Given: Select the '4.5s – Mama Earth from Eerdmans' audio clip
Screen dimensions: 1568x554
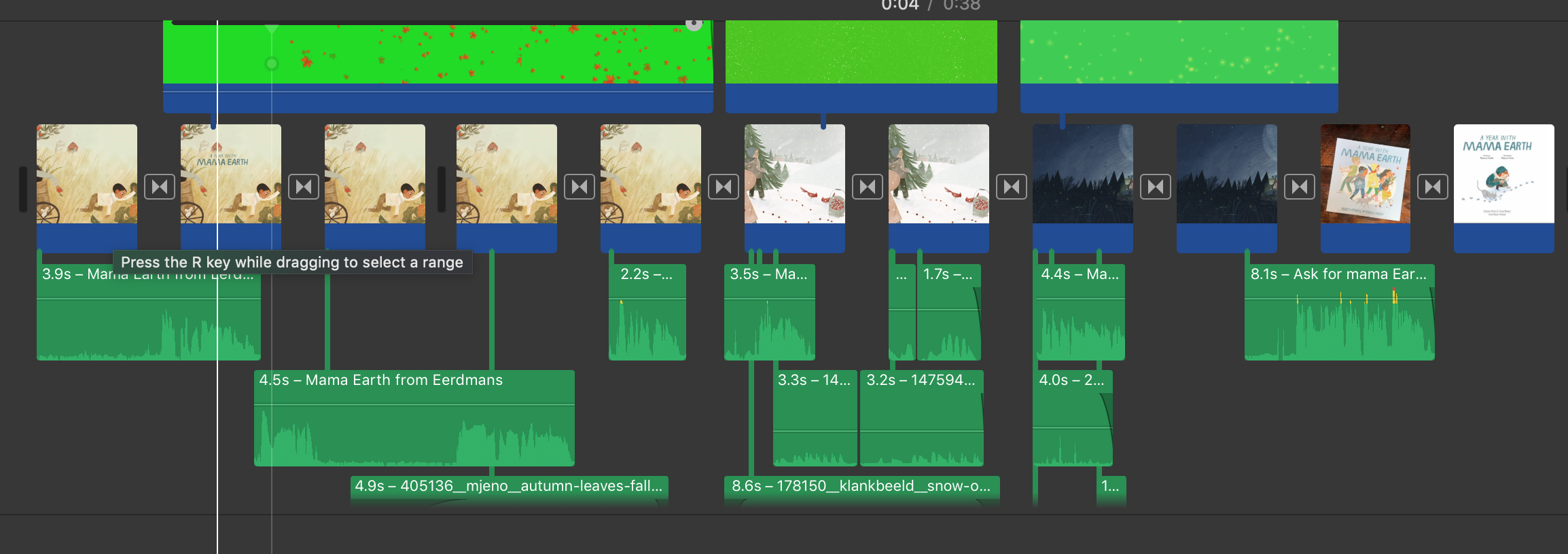Looking at the screenshot, I should (414, 418).
